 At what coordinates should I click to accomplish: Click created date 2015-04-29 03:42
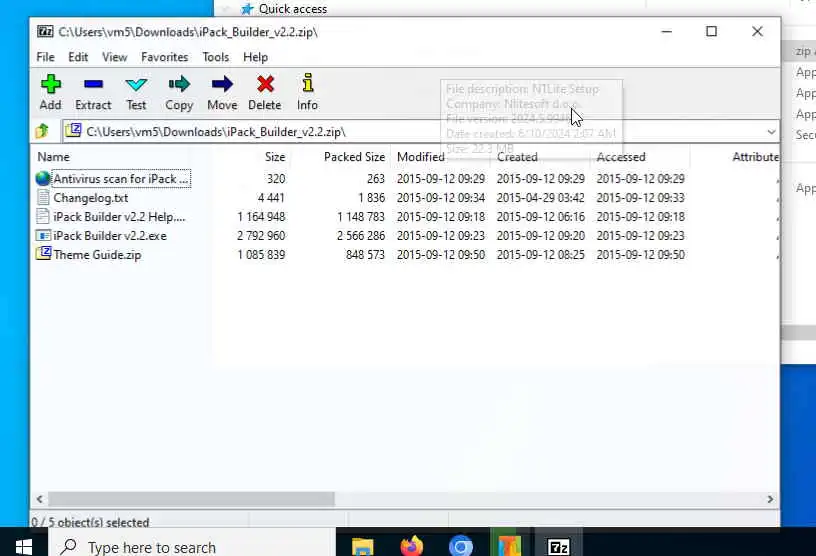pos(541,198)
